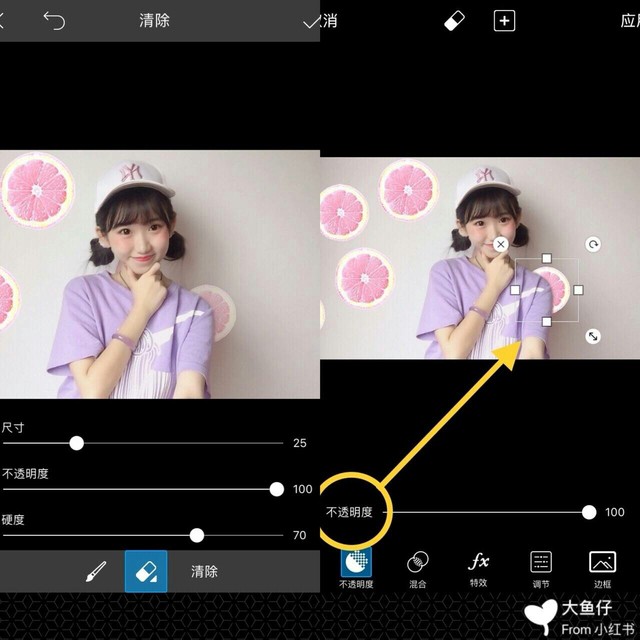
Task: Click the right panel opacity slider handle
Action: tap(589, 512)
